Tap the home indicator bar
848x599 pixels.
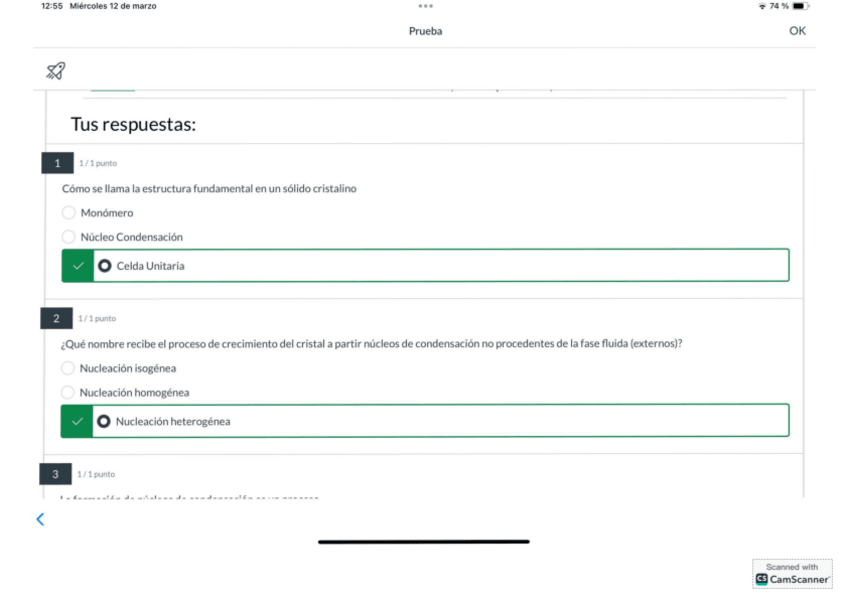tap(424, 542)
